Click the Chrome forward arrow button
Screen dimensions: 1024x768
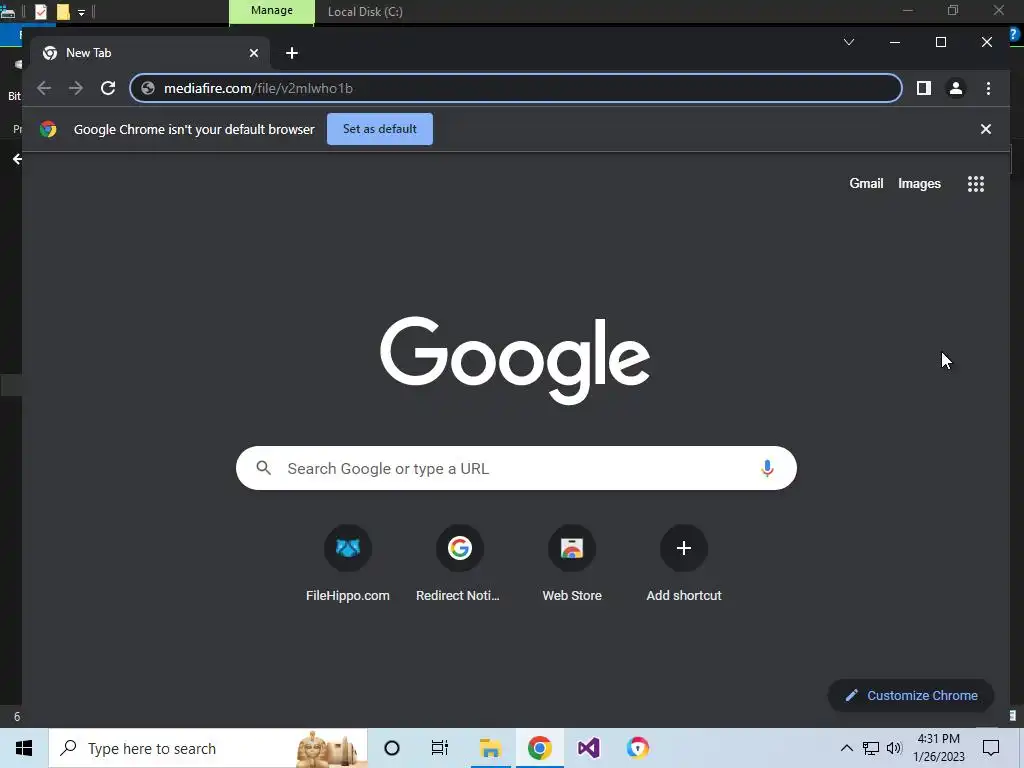coord(76,88)
